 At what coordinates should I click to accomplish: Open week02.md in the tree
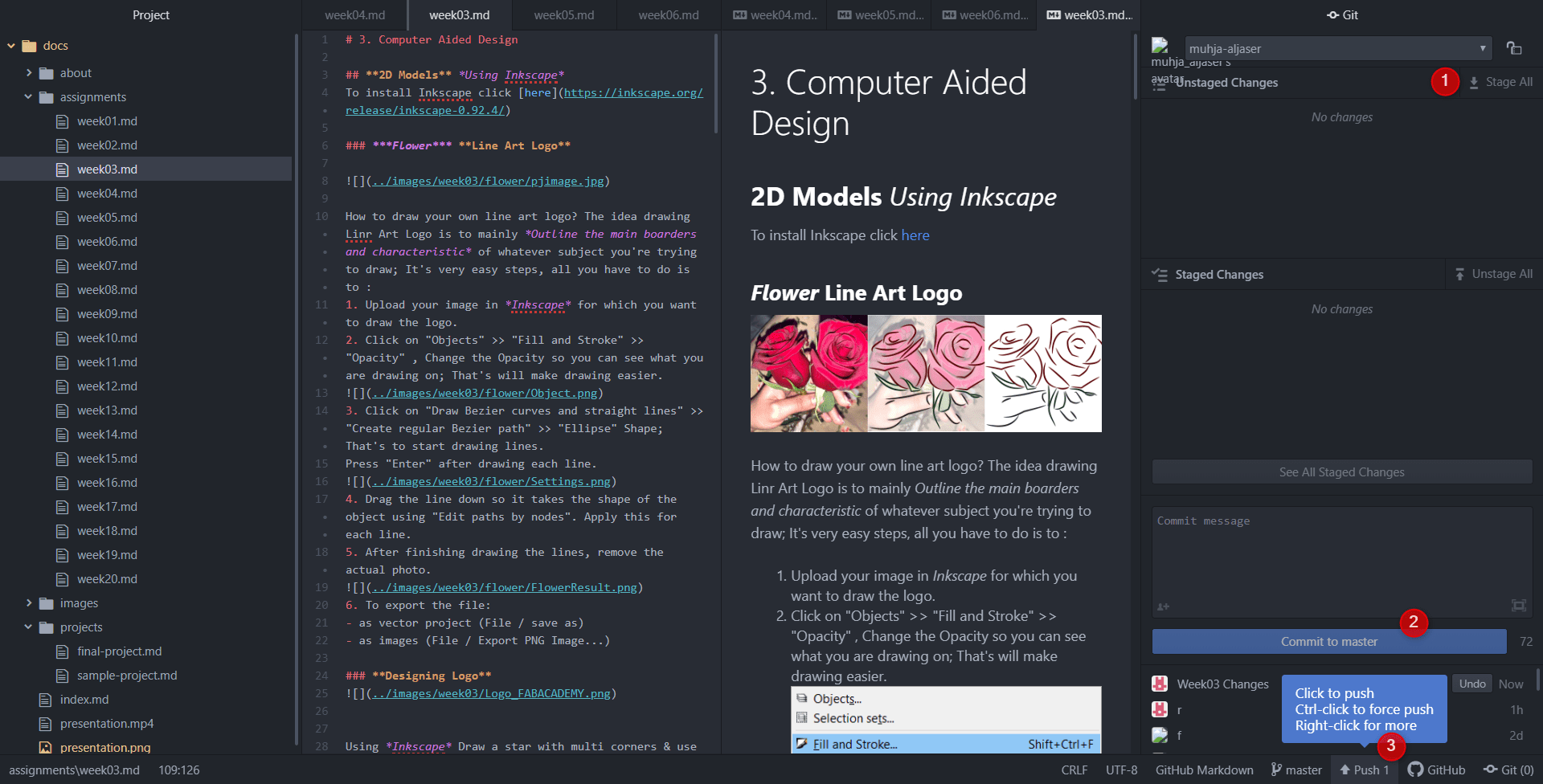tap(107, 145)
